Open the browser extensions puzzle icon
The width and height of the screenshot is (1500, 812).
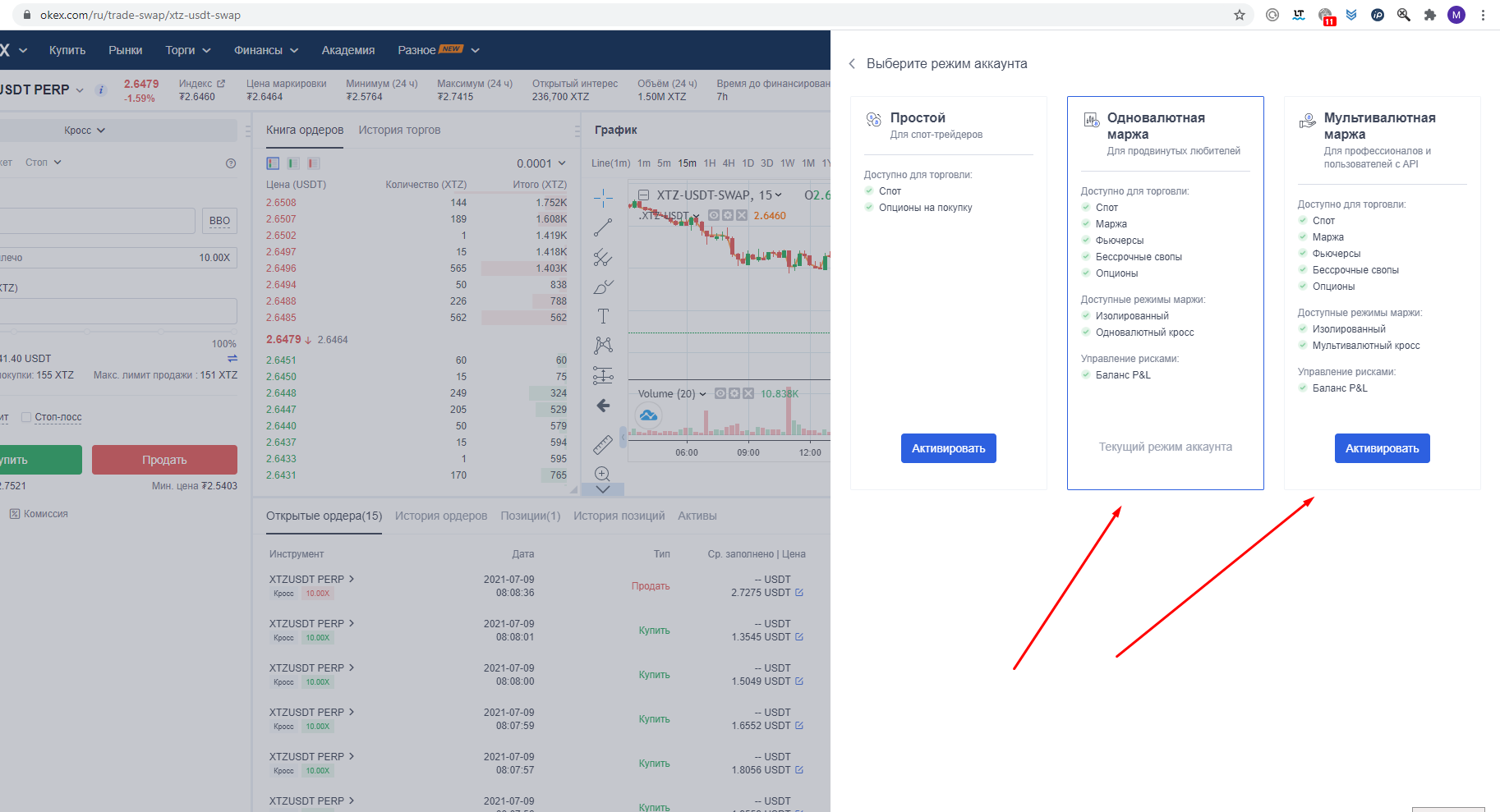[1430, 15]
